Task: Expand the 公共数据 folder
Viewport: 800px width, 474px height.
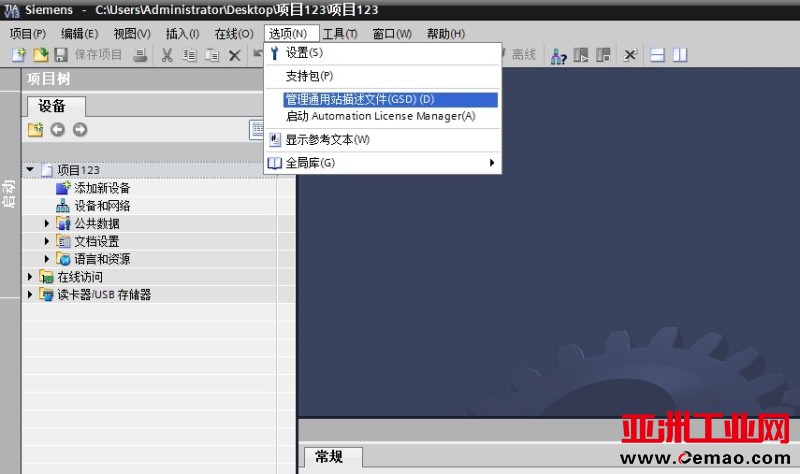Action: pos(47,224)
